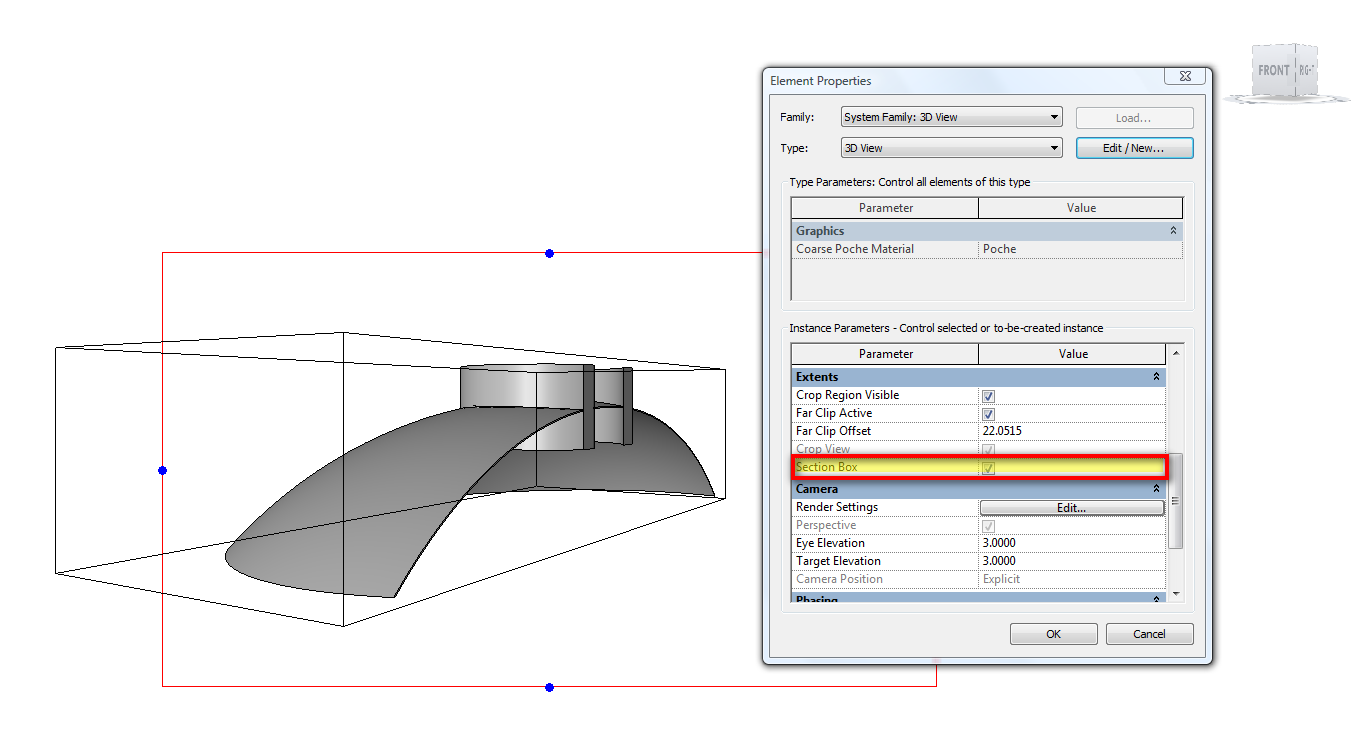Toggle the Crop Region Visible checkbox
1351x754 pixels.
pyautogui.click(x=988, y=396)
